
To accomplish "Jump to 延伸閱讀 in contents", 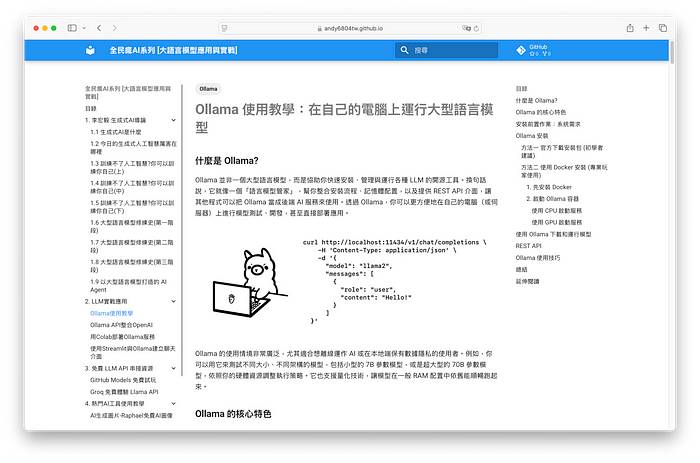I will coord(527,281).
